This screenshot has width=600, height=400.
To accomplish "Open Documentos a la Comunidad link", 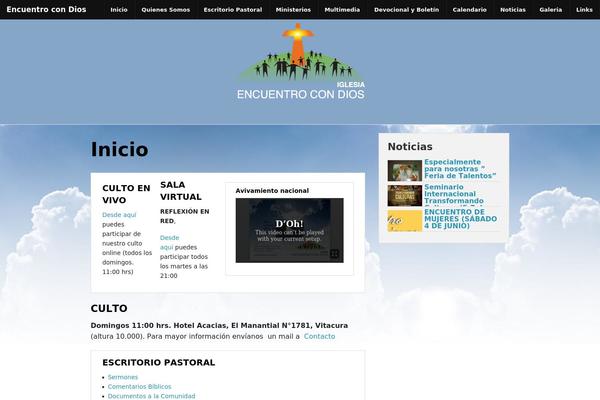I will (x=151, y=396).
